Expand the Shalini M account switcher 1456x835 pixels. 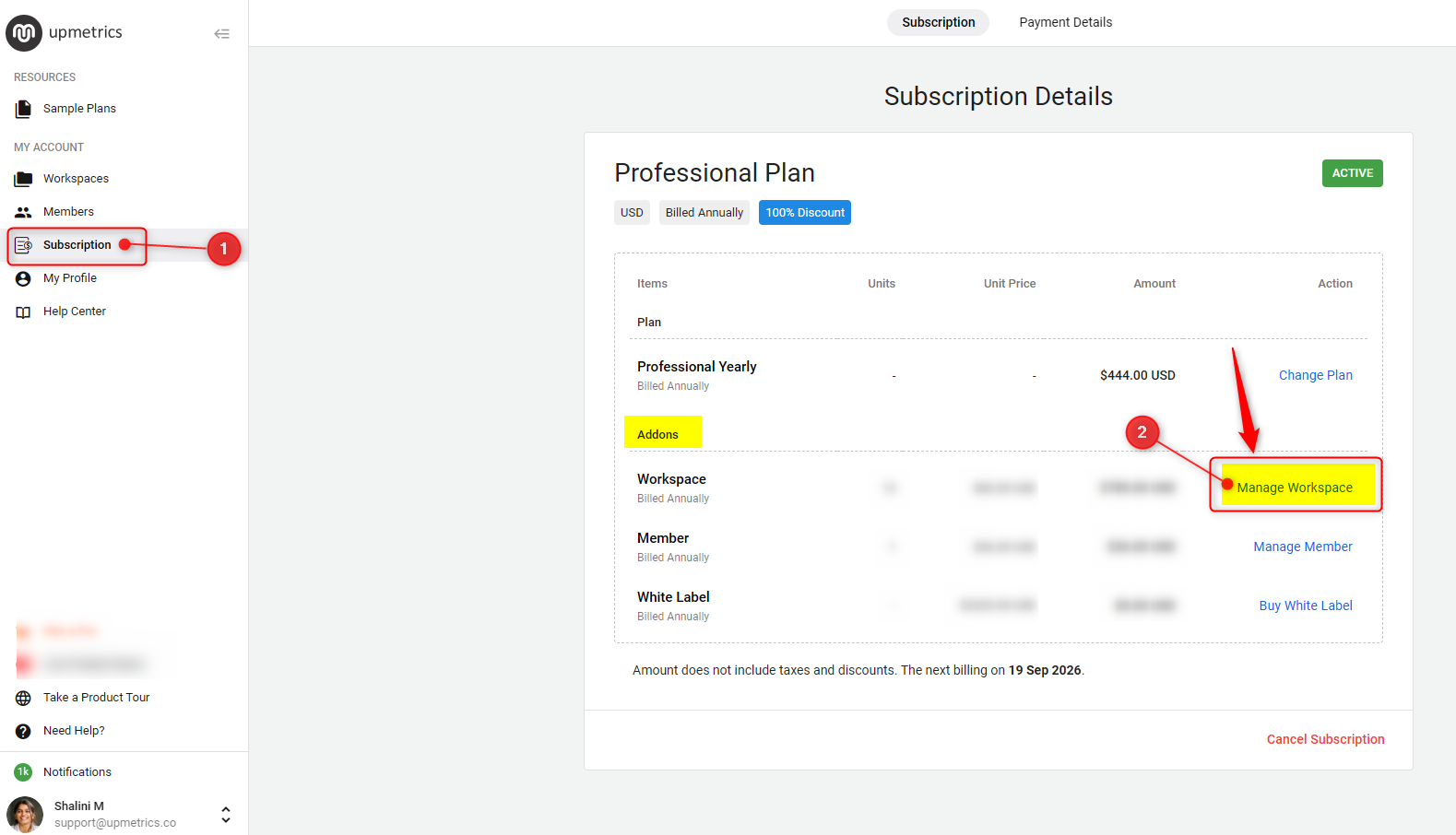(x=226, y=815)
